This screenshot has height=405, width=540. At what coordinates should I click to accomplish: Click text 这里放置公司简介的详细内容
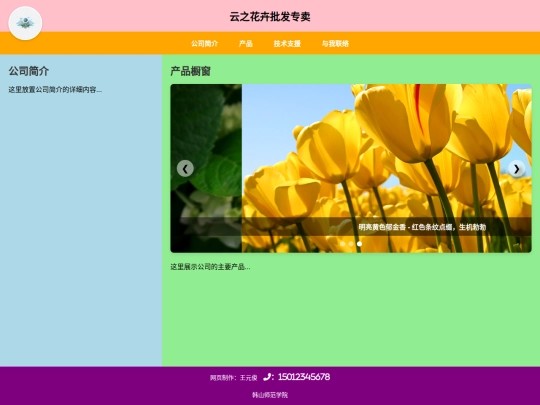55,90
